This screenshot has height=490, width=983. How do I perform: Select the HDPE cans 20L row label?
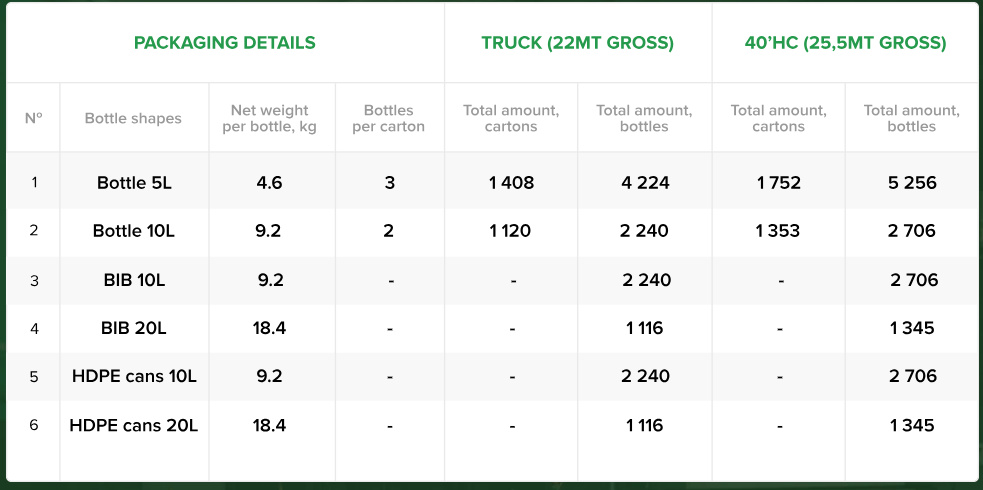134,425
